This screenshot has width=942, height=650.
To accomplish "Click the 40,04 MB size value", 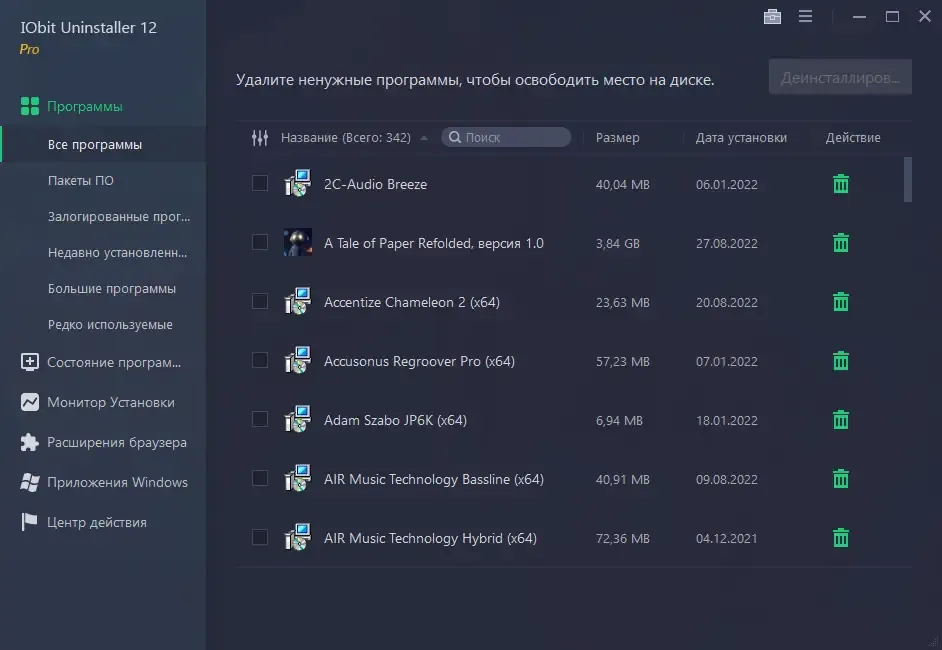I will (622, 184).
